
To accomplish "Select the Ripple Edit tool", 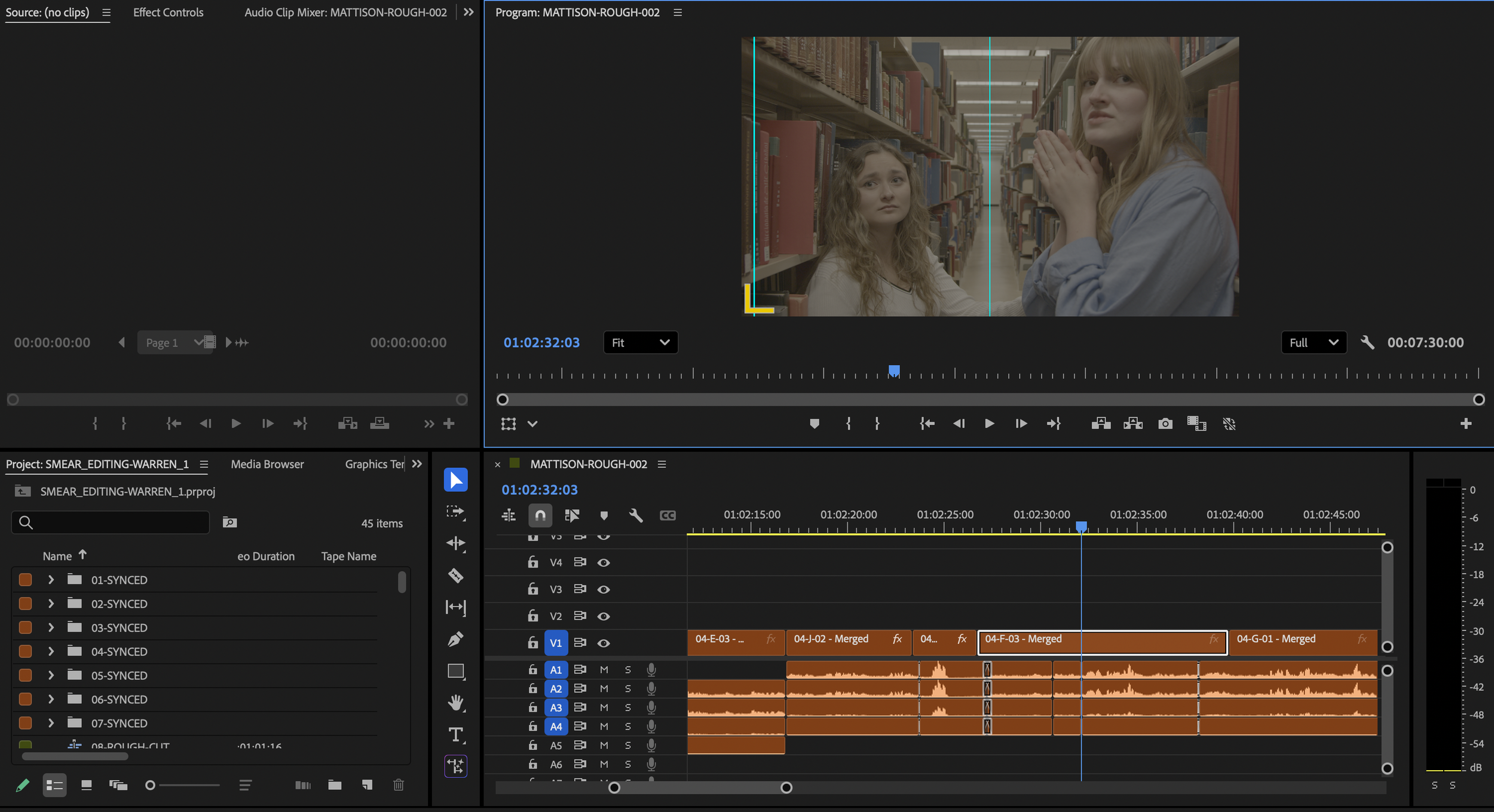I will point(455,543).
